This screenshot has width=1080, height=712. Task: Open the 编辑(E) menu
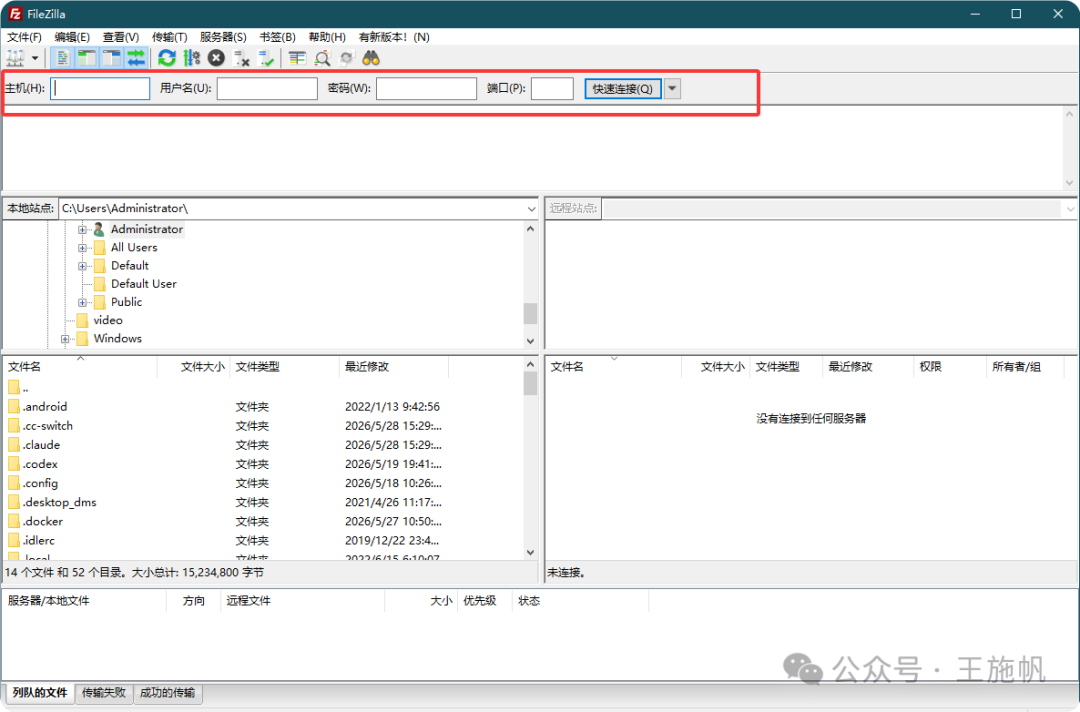tap(72, 37)
